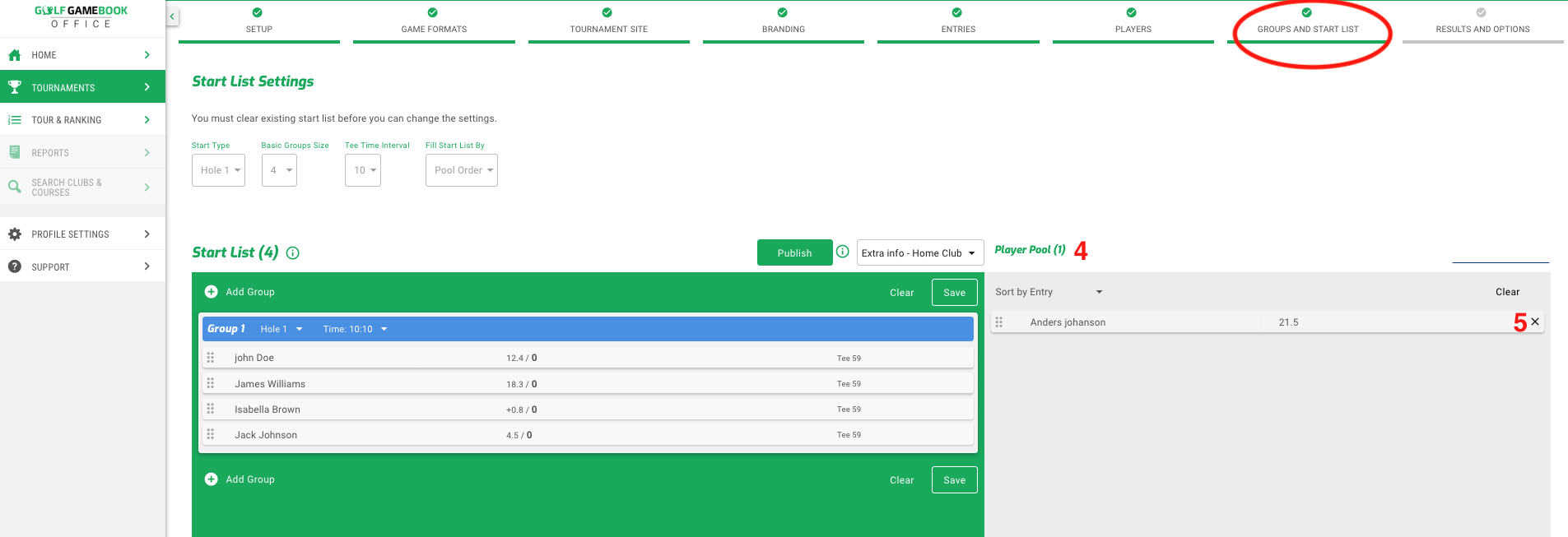Screen dimensions: 1568x537
Task: Change Group 1 time dropdown
Action: (355, 329)
